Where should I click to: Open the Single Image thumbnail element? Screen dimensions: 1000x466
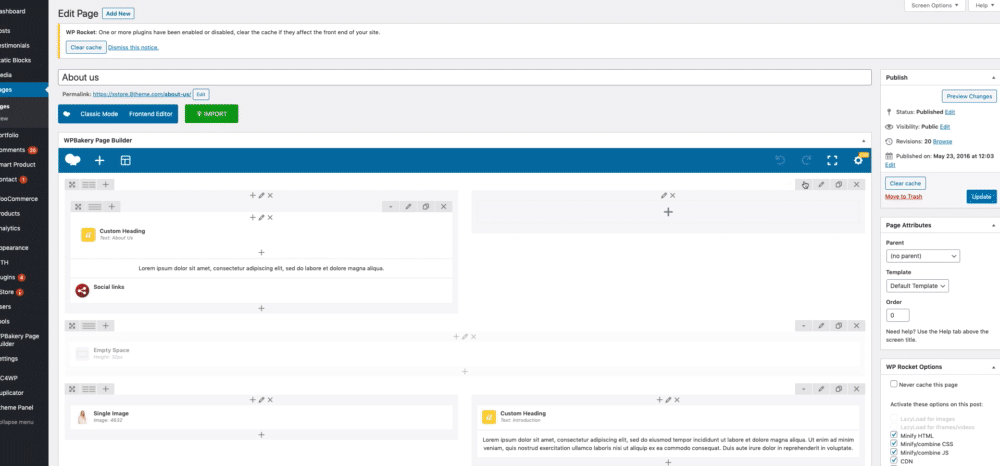click(x=82, y=417)
